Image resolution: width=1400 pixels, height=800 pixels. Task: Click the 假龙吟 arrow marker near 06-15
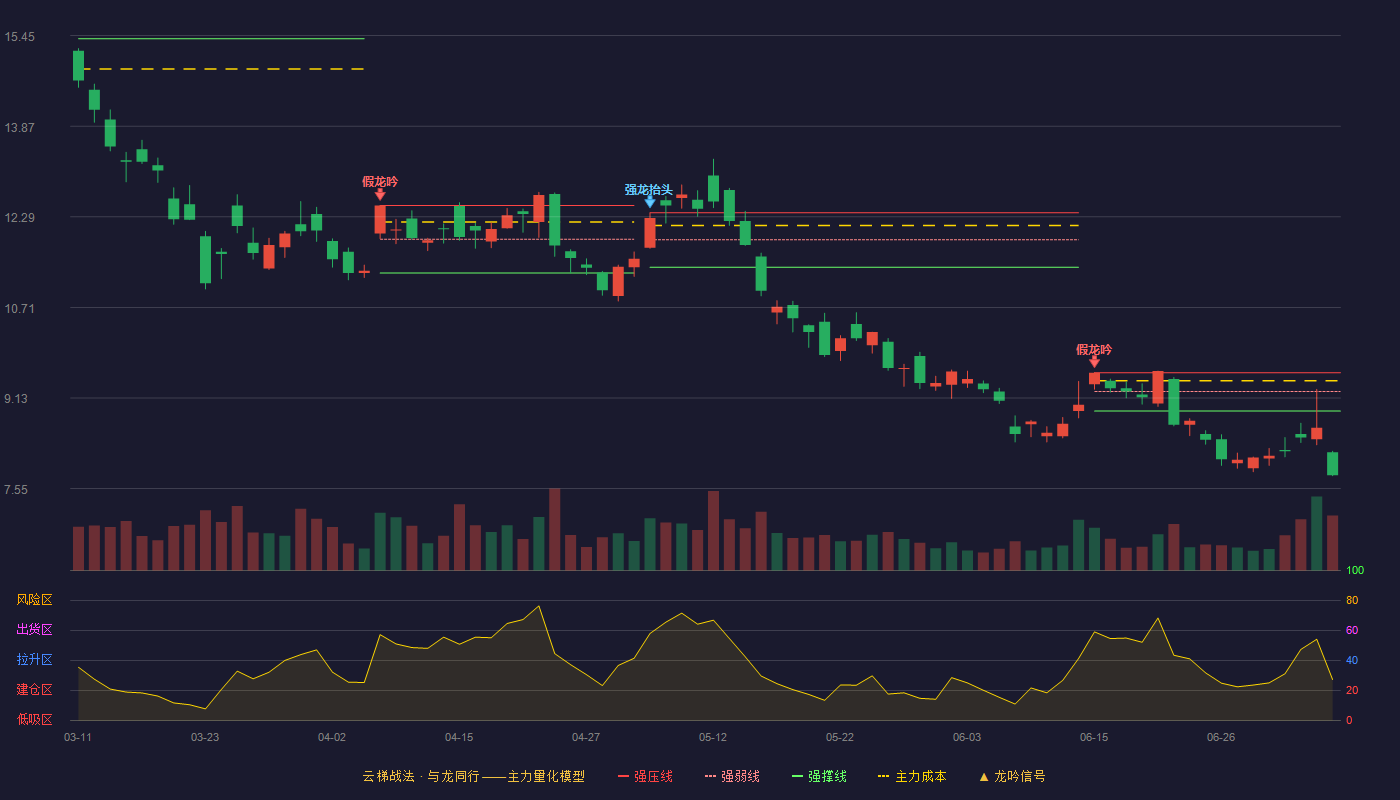click(1094, 361)
